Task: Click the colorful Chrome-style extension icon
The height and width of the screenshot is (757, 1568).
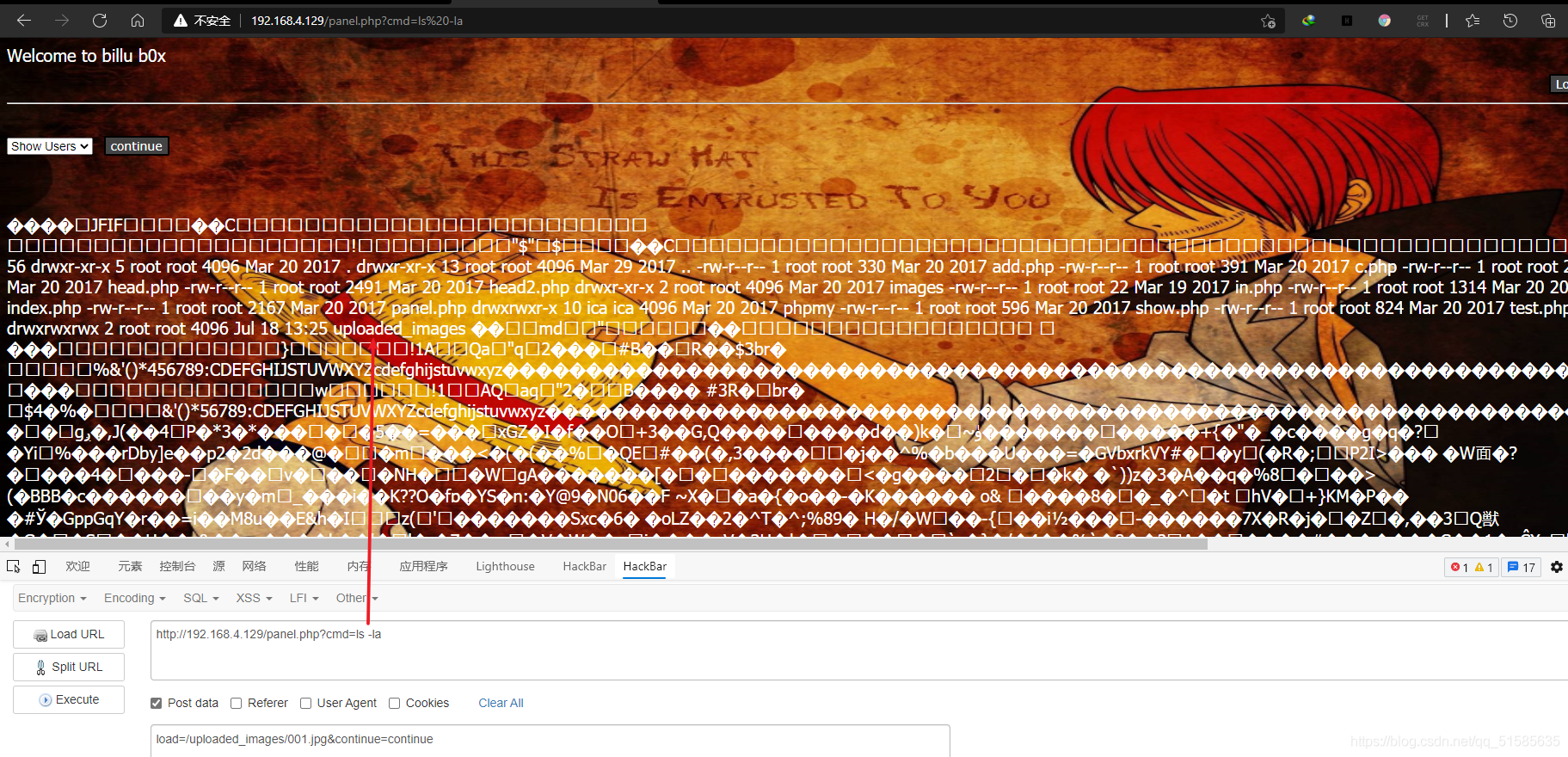Action: coord(1384,21)
